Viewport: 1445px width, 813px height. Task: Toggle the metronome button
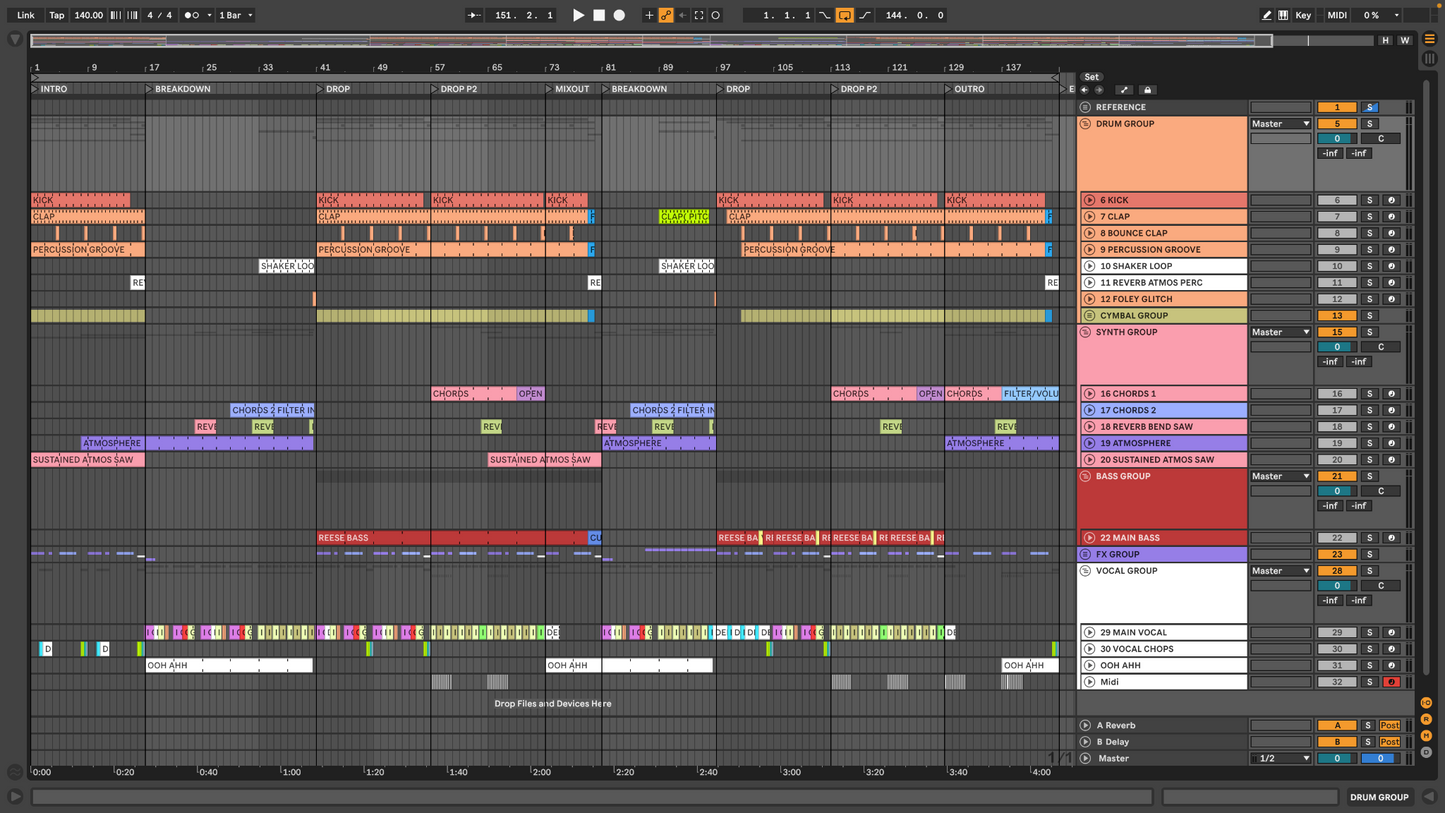point(191,15)
